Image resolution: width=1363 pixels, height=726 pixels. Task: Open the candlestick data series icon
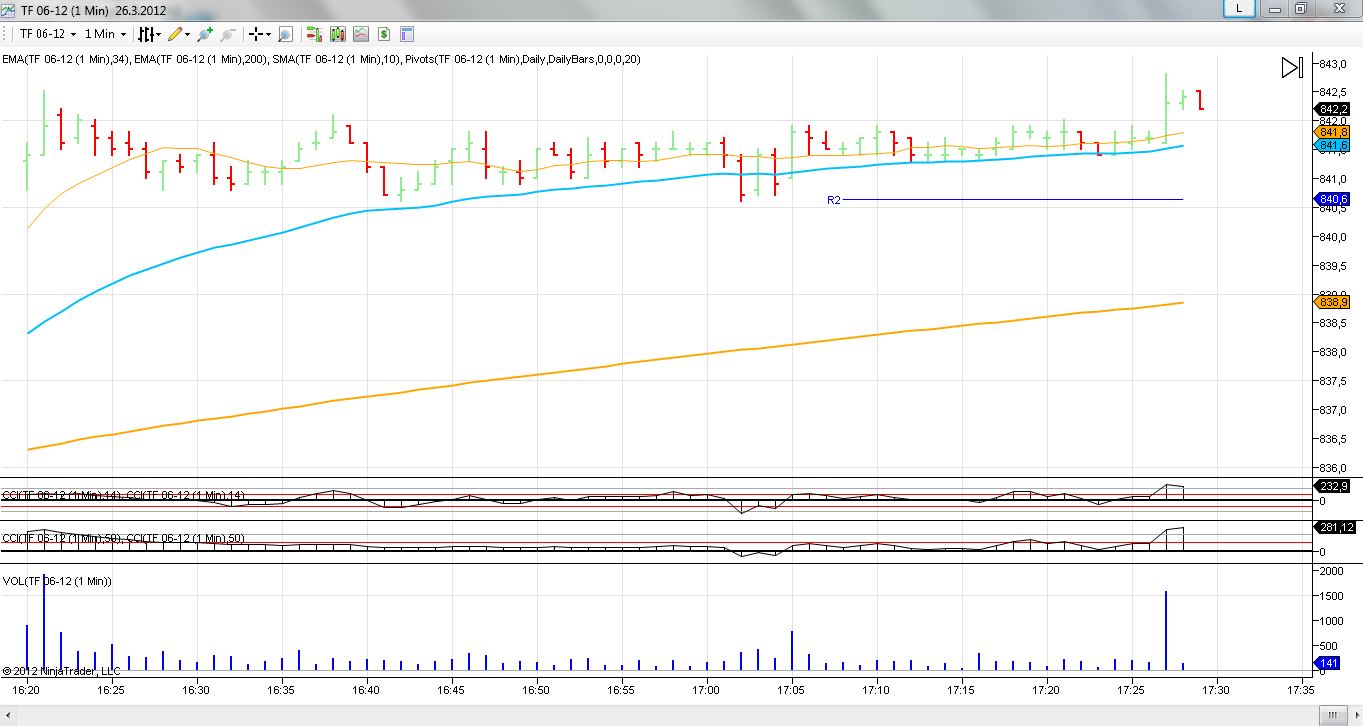coord(337,34)
